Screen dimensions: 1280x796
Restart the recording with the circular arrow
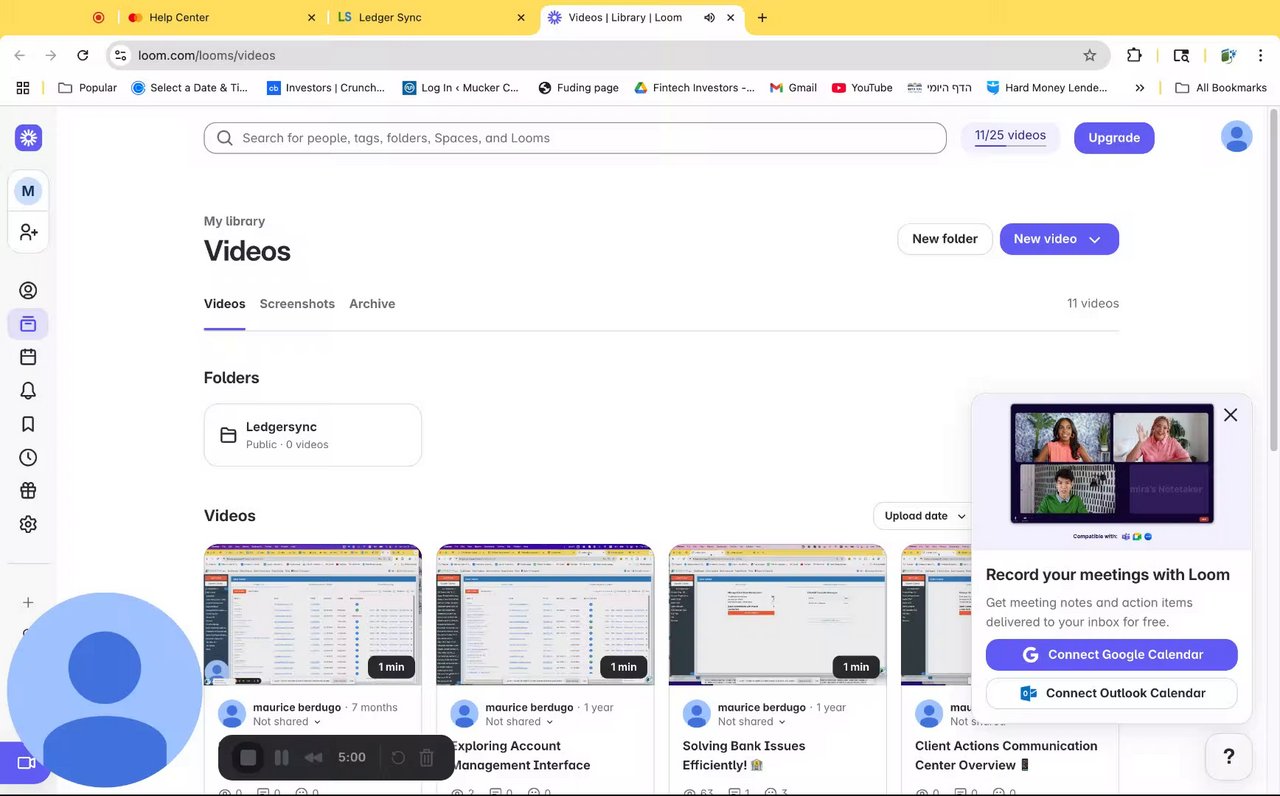[398, 758]
